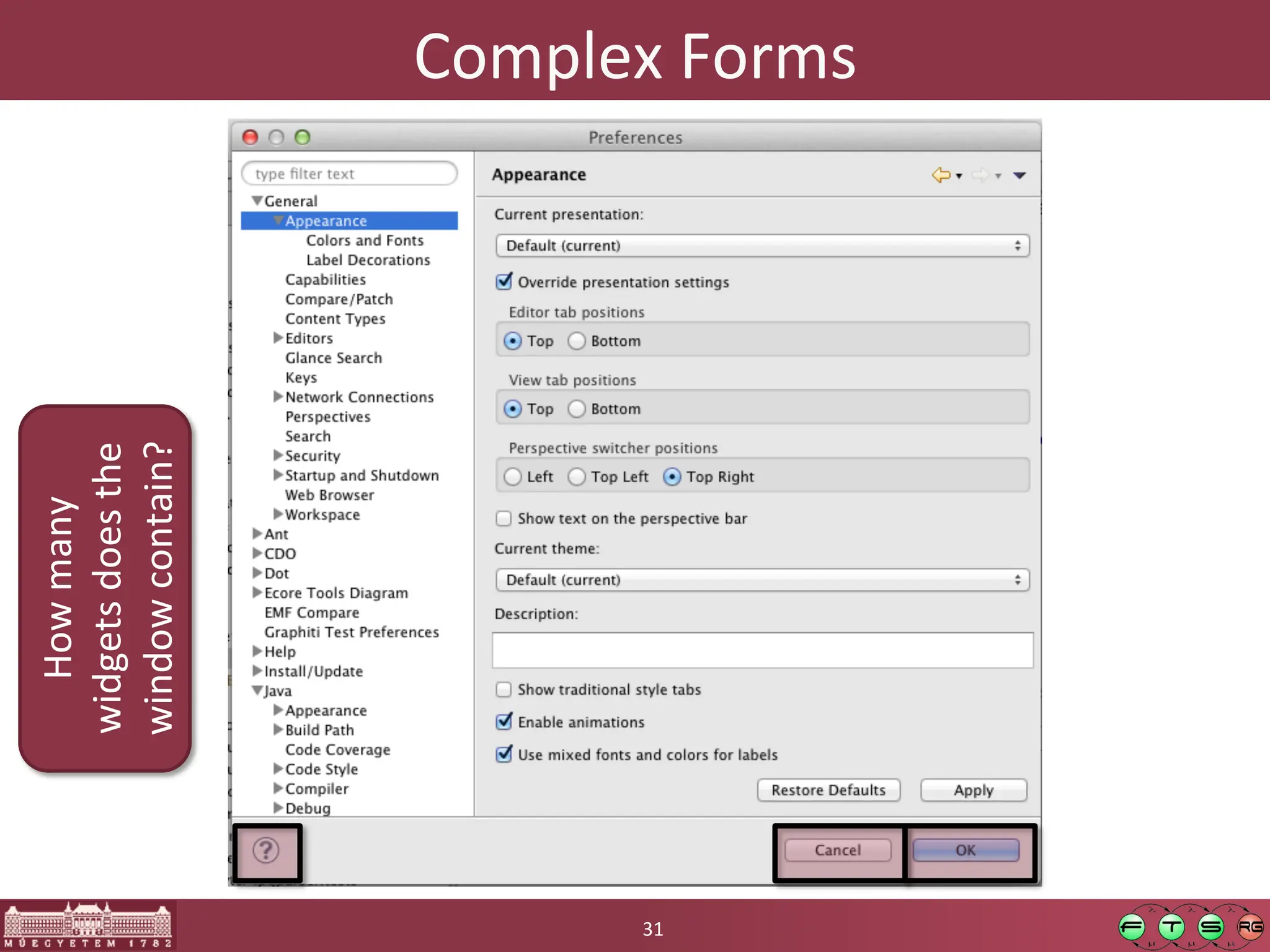The height and width of the screenshot is (952, 1270).
Task: Expand the Workspace tree node
Action: [x=278, y=514]
